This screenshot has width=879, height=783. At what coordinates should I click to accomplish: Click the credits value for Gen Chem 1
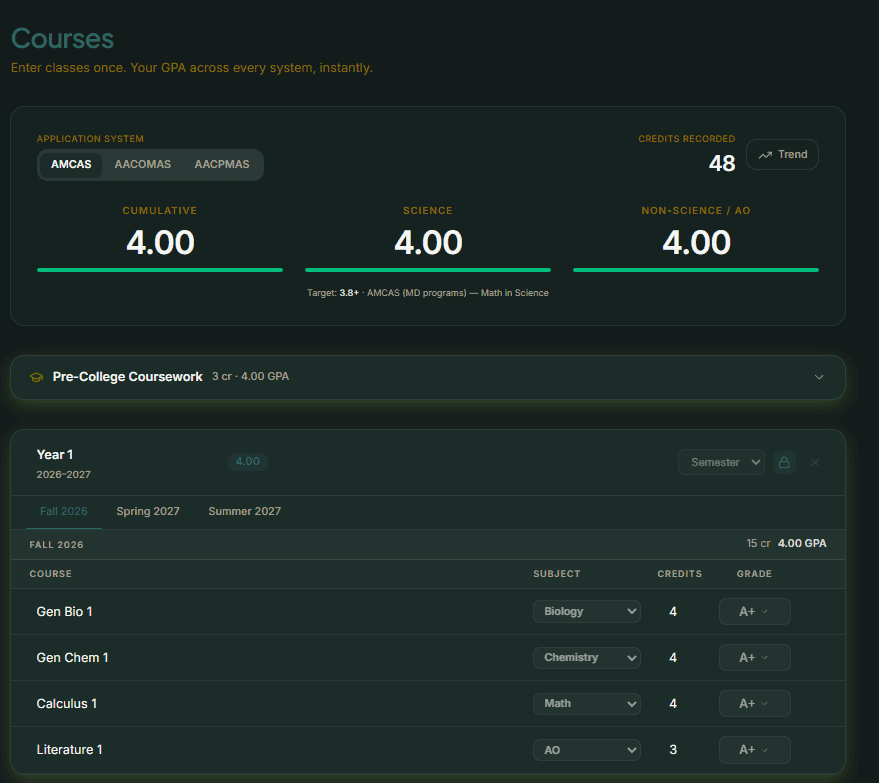tap(673, 657)
